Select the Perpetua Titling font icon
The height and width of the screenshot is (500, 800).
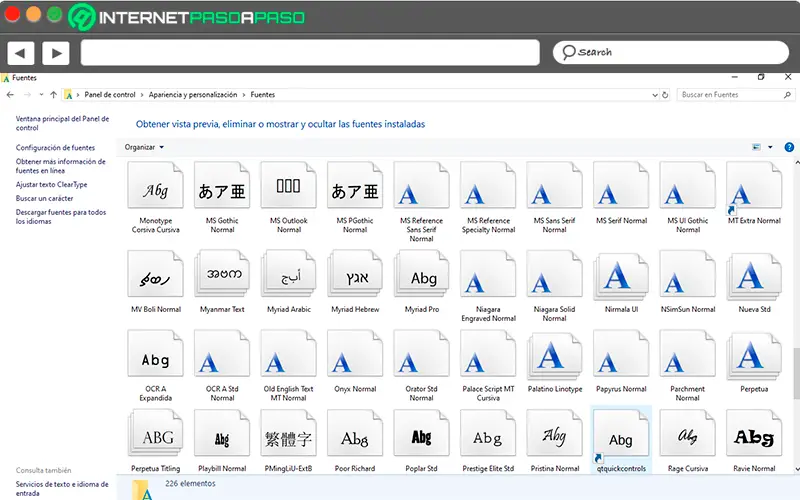[x=156, y=433]
